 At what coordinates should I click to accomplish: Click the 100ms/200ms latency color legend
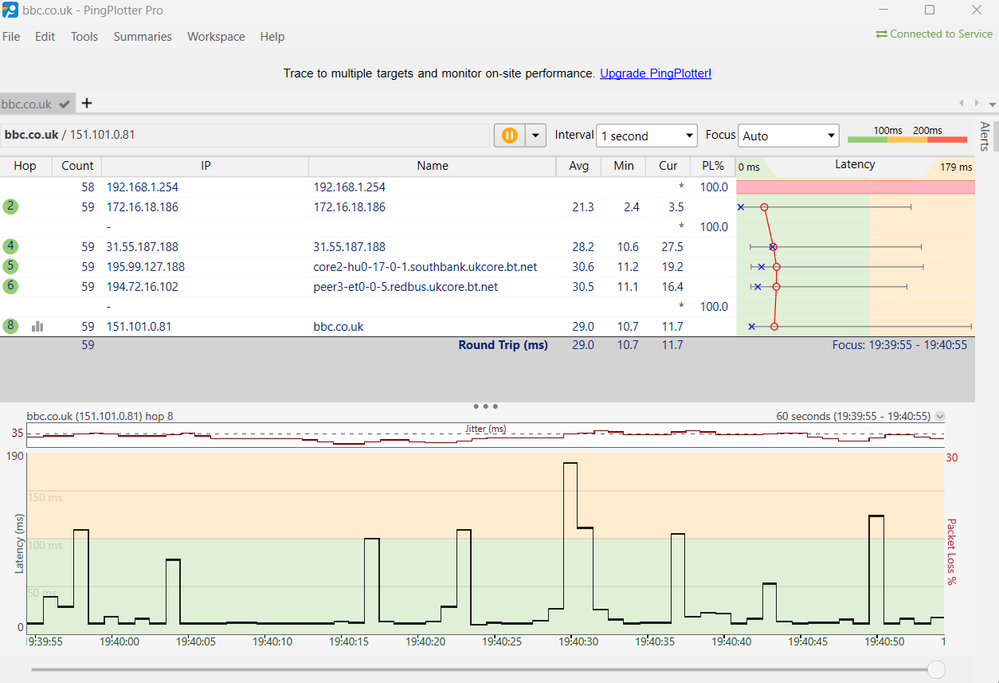click(x=907, y=135)
